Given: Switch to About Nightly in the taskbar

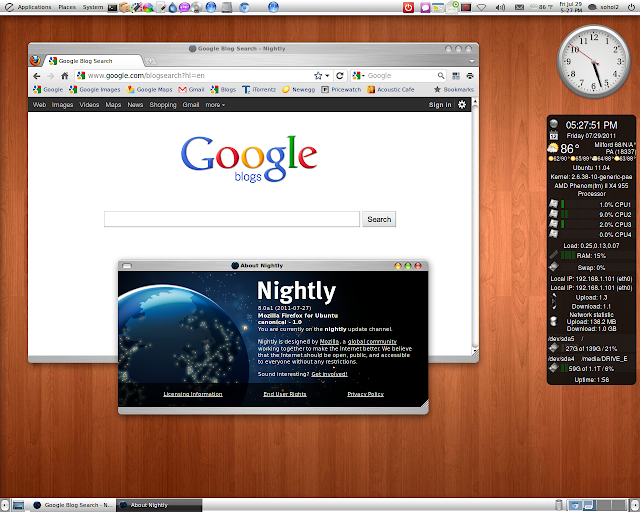Looking at the screenshot, I should tap(159, 505).
